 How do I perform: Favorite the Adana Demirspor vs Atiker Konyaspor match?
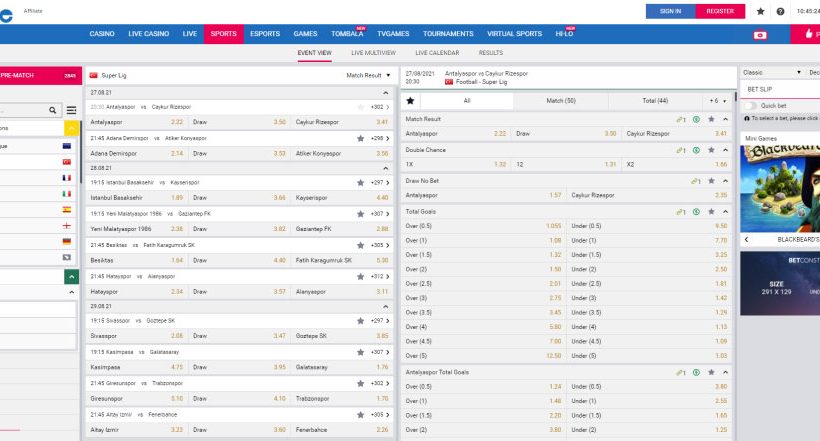coord(360,139)
